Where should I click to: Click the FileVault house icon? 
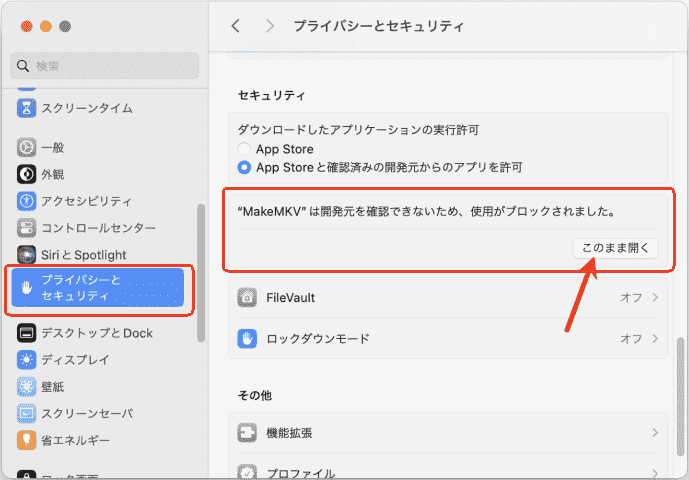click(247, 298)
